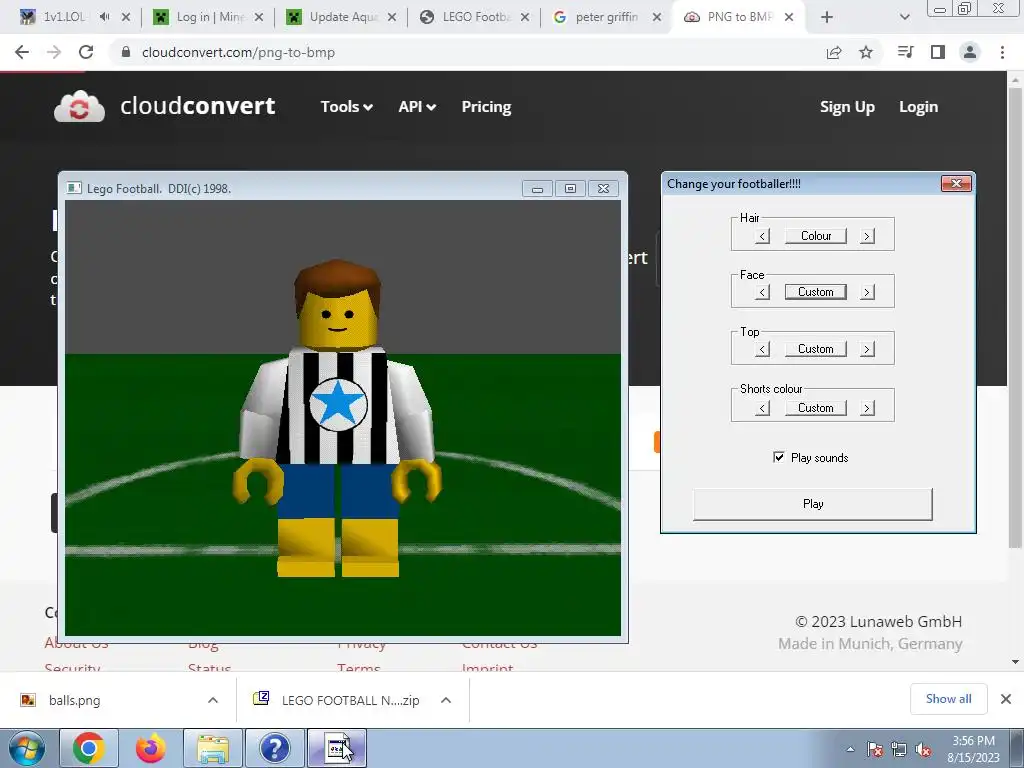The height and width of the screenshot is (768, 1024).
Task: Click the taskbar clock 3:56 PM
Action: pyautogui.click(x=974, y=741)
